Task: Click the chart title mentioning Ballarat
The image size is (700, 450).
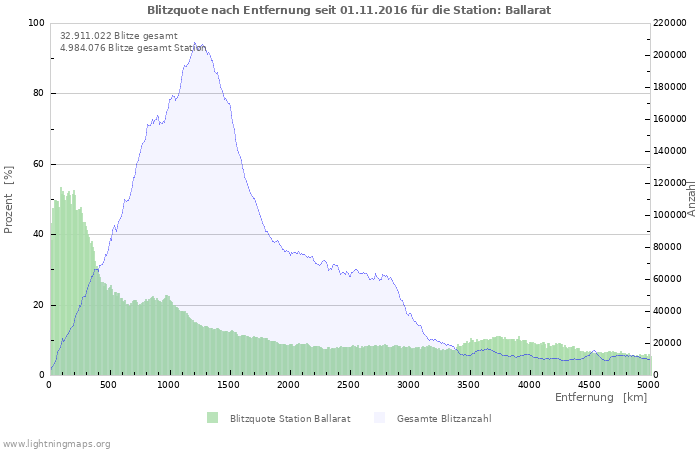Action: pos(349,9)
